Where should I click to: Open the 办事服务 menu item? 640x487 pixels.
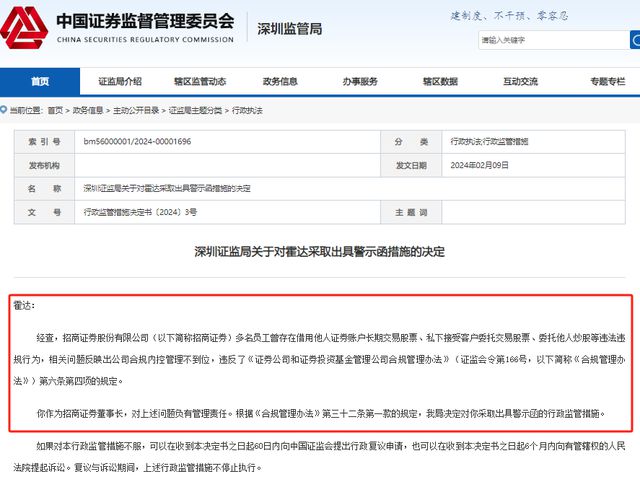click(x=360, y=81)
